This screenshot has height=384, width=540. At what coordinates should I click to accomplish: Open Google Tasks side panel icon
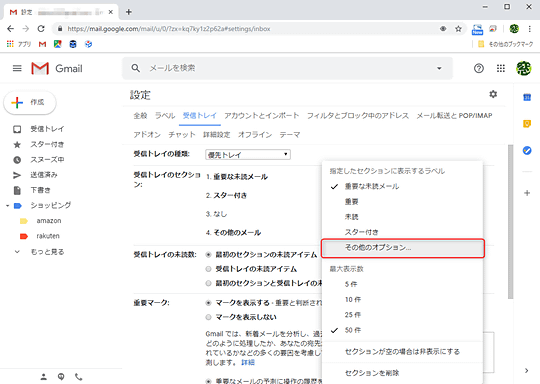tap(527, 150)
